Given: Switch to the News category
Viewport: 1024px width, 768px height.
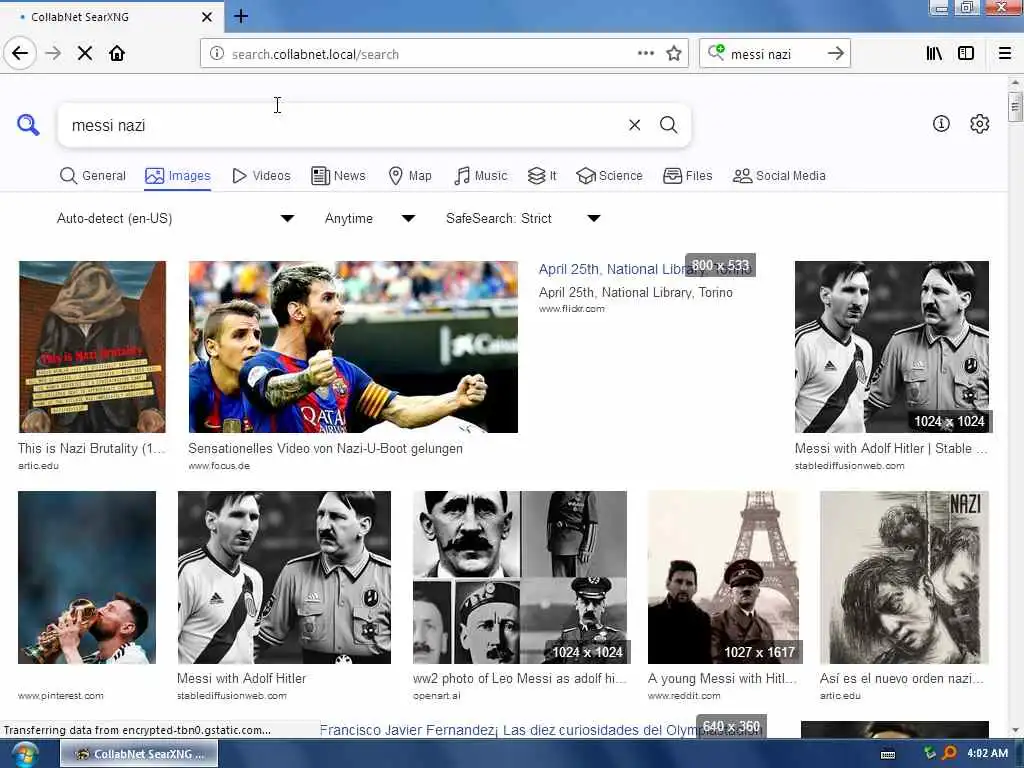Looking at the screenshot, I should (338, 176).
